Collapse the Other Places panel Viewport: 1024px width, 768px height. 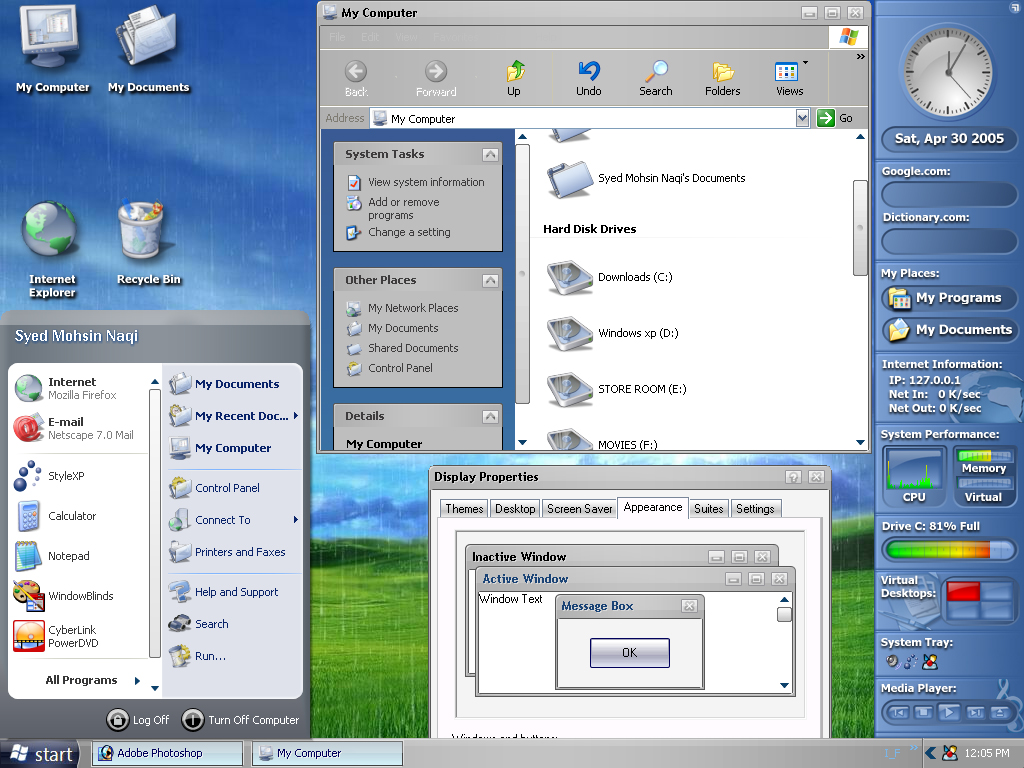[x=490, y=280]
